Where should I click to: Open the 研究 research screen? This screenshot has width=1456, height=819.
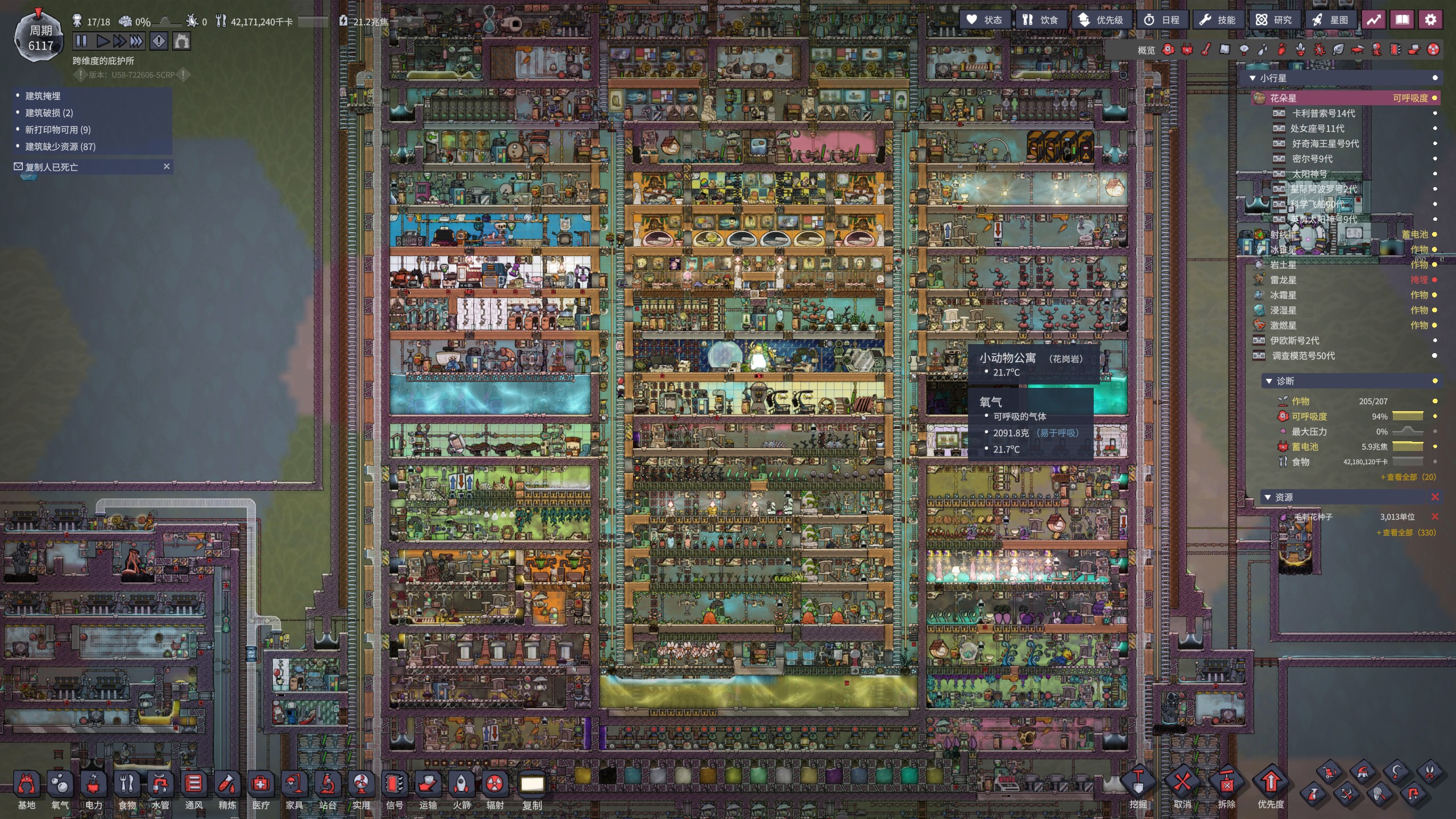(1274, 20)
